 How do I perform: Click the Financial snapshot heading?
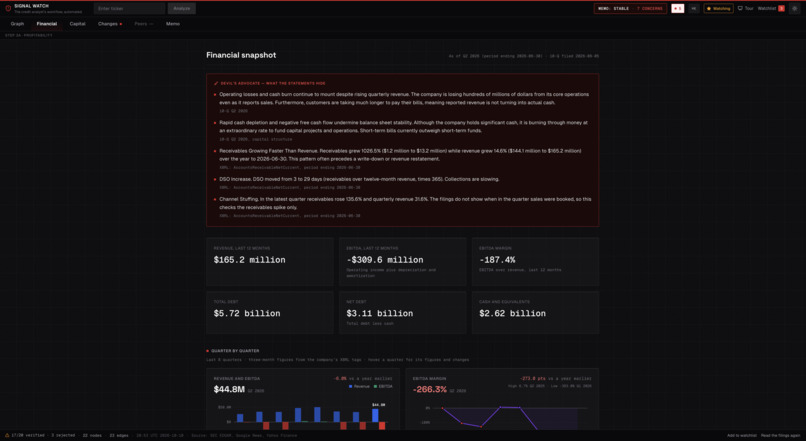[x=241, y=55]
